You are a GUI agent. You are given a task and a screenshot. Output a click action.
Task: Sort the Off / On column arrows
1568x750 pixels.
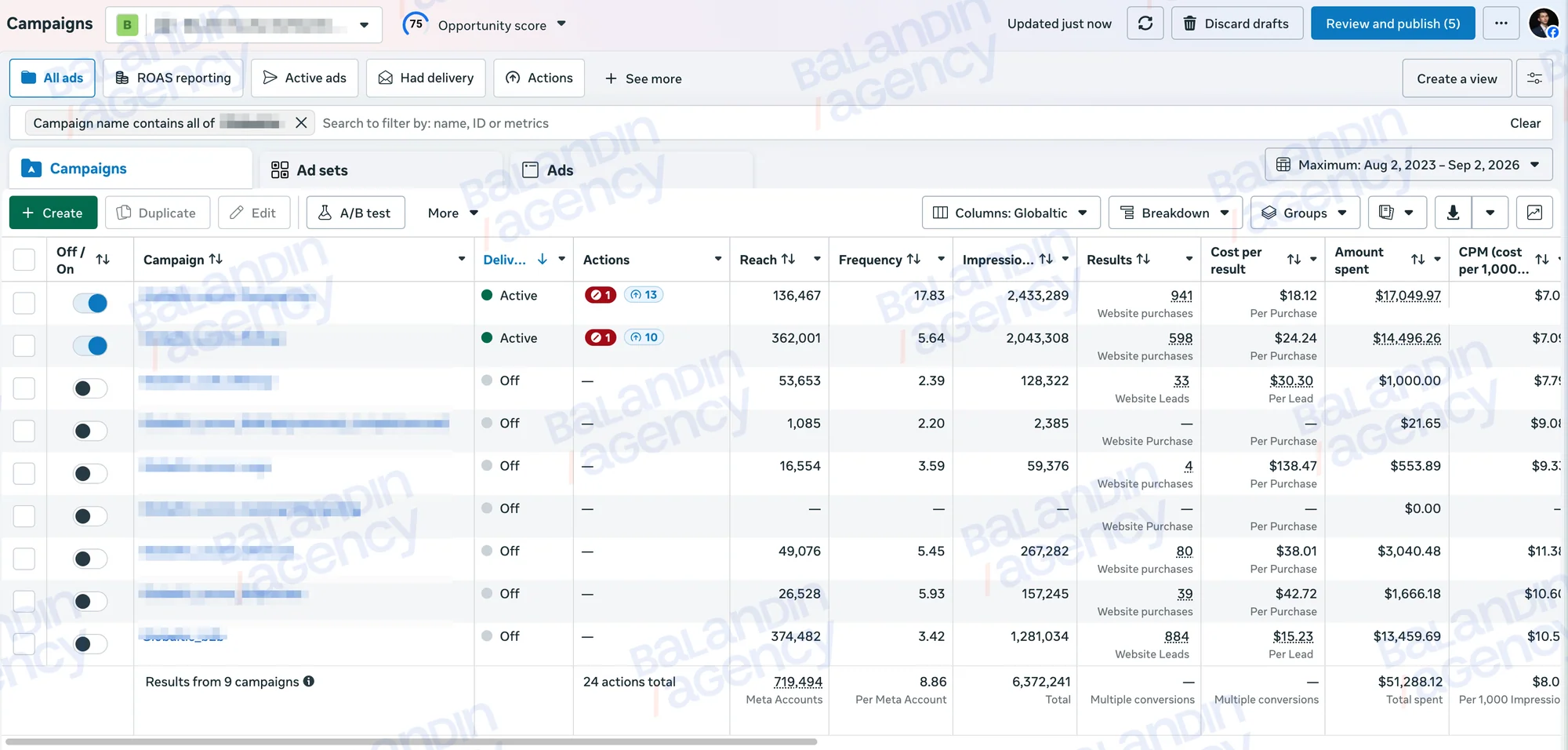[x=103, y=260]
